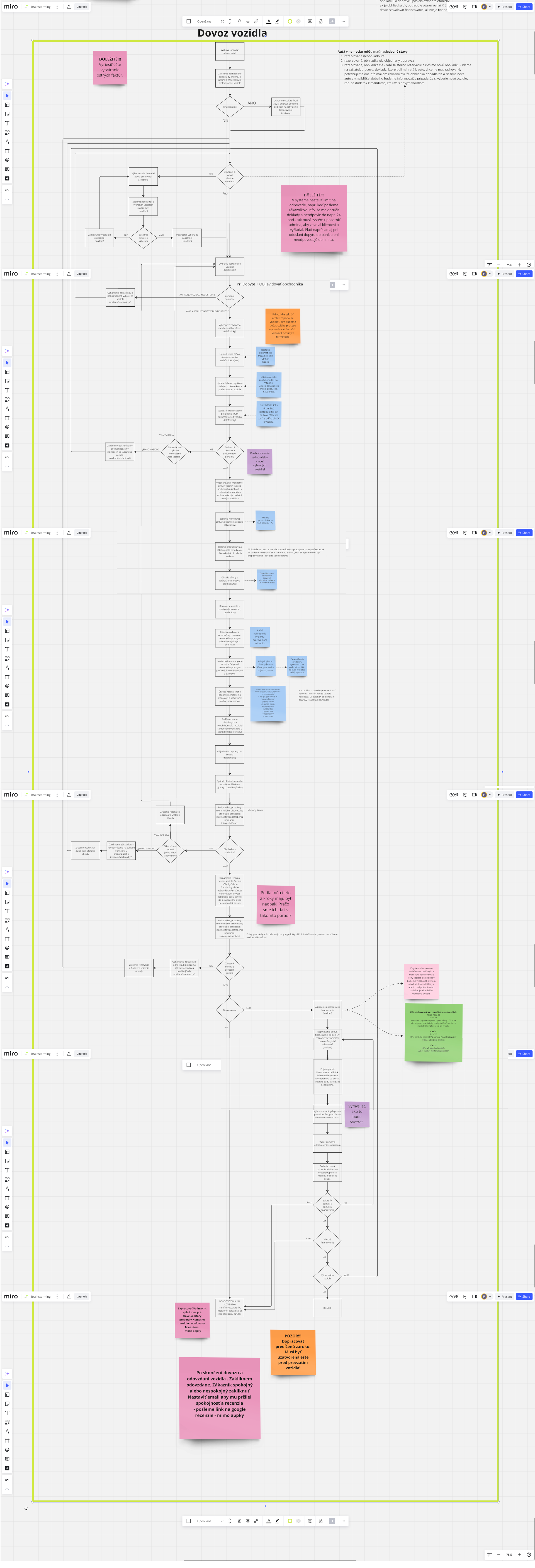The width and height of the screenshot is (535, 1568).
Task: Select the Text tool in topmost left toolbar
Action: [7, 123]
